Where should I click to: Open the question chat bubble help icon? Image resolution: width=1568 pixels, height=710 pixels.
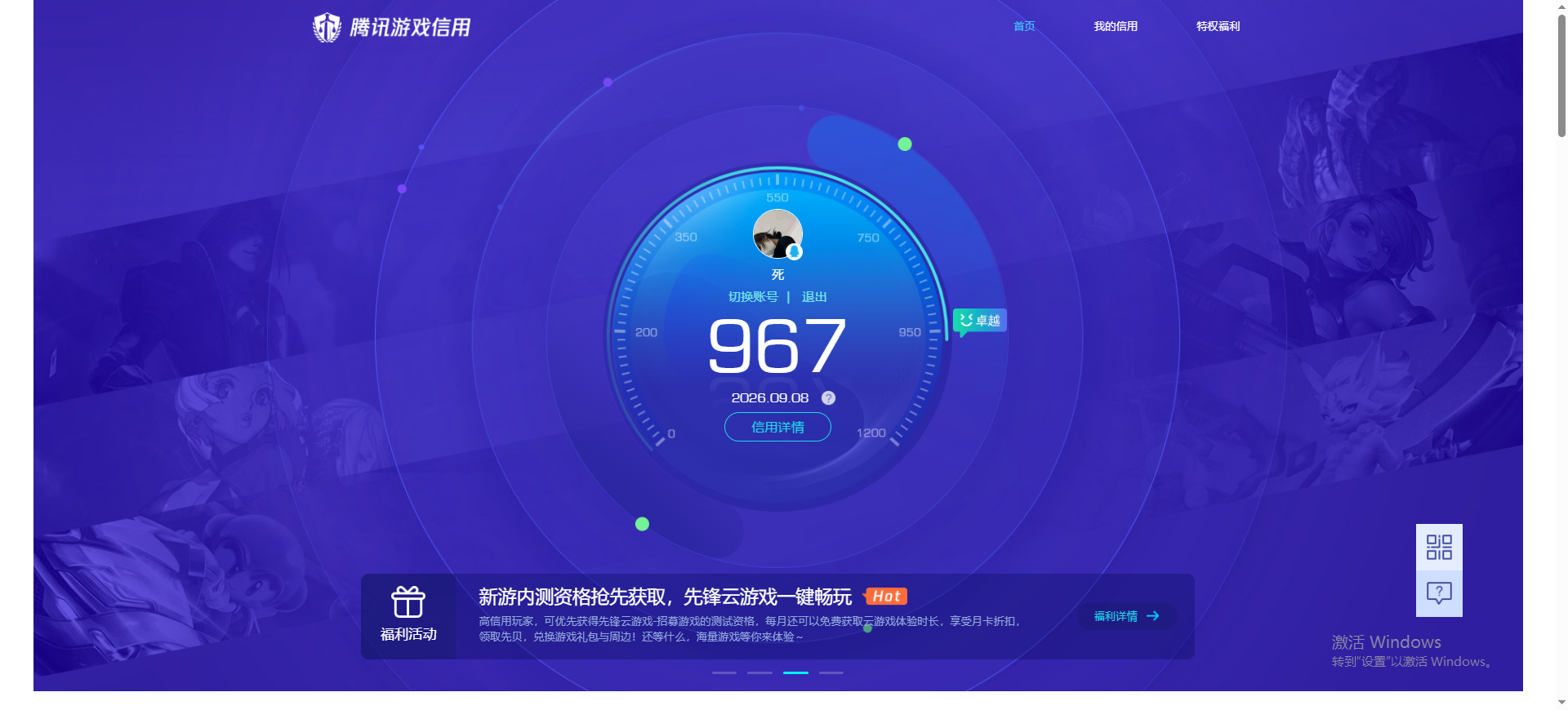[x=1439, y=593]
